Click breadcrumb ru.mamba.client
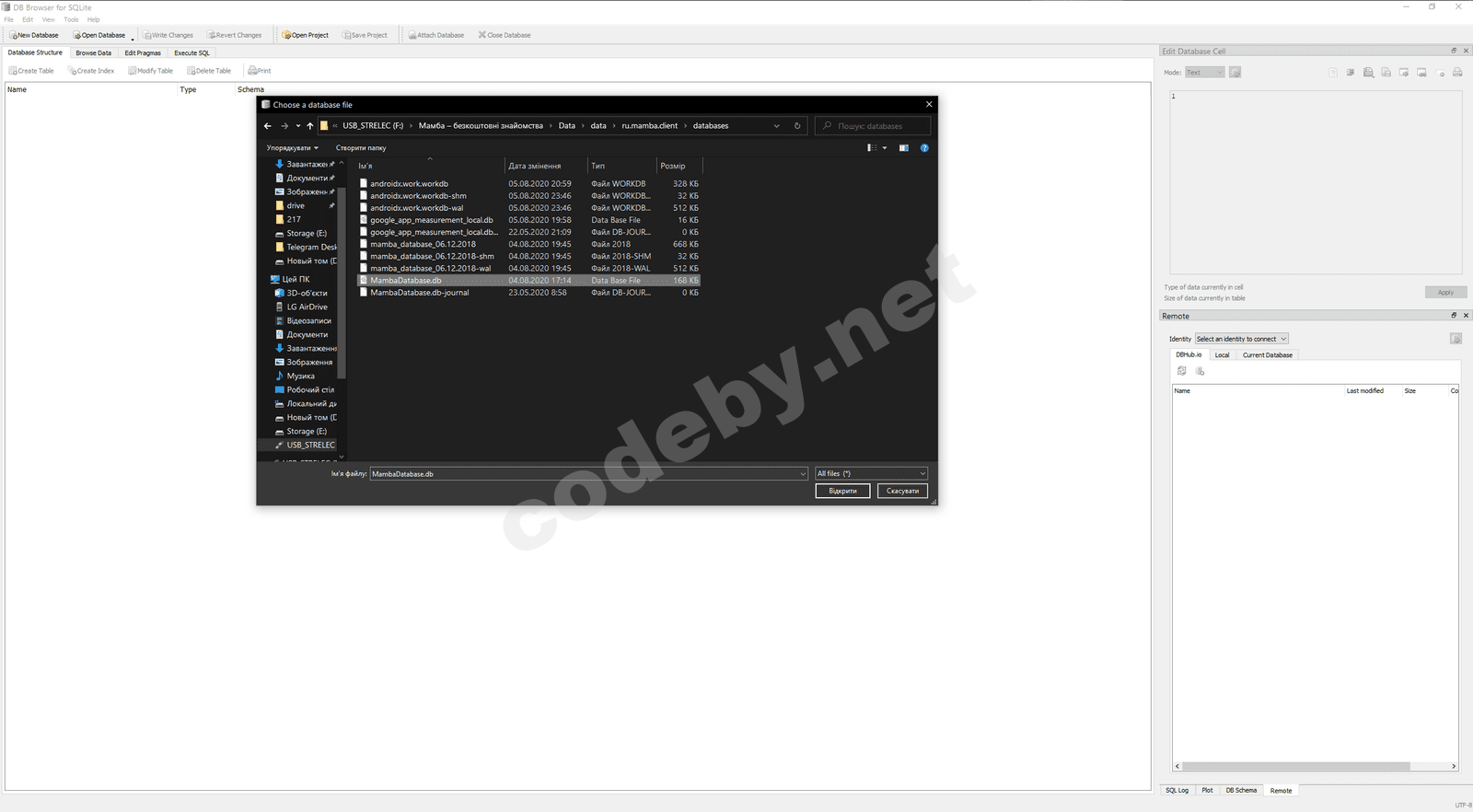 [x=650, y=126]
